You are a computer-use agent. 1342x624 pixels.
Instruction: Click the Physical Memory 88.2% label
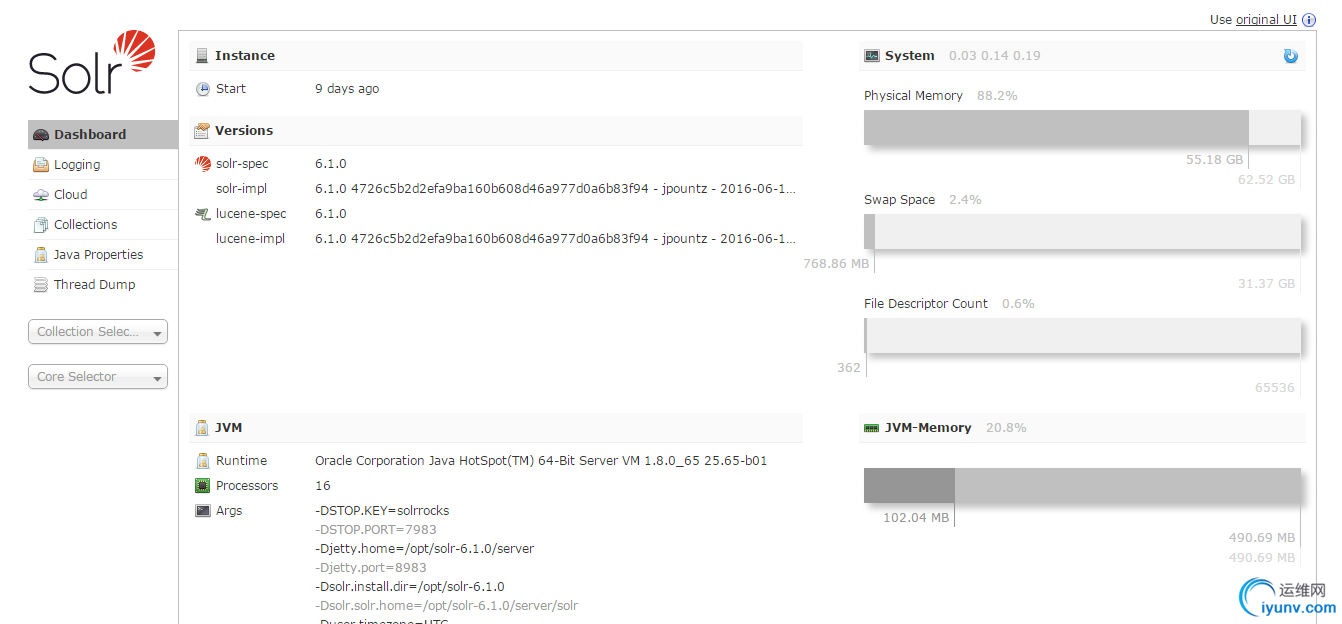941,96
